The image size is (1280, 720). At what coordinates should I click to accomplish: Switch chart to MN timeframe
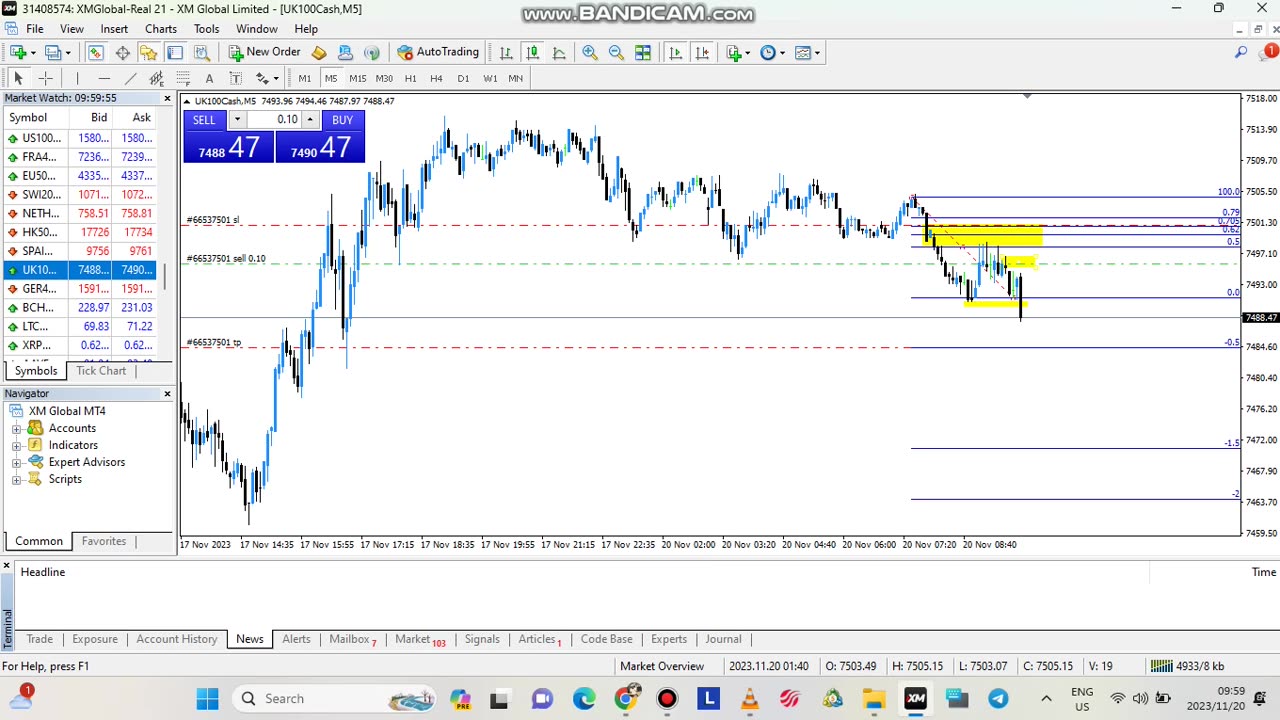coord(516,78)
